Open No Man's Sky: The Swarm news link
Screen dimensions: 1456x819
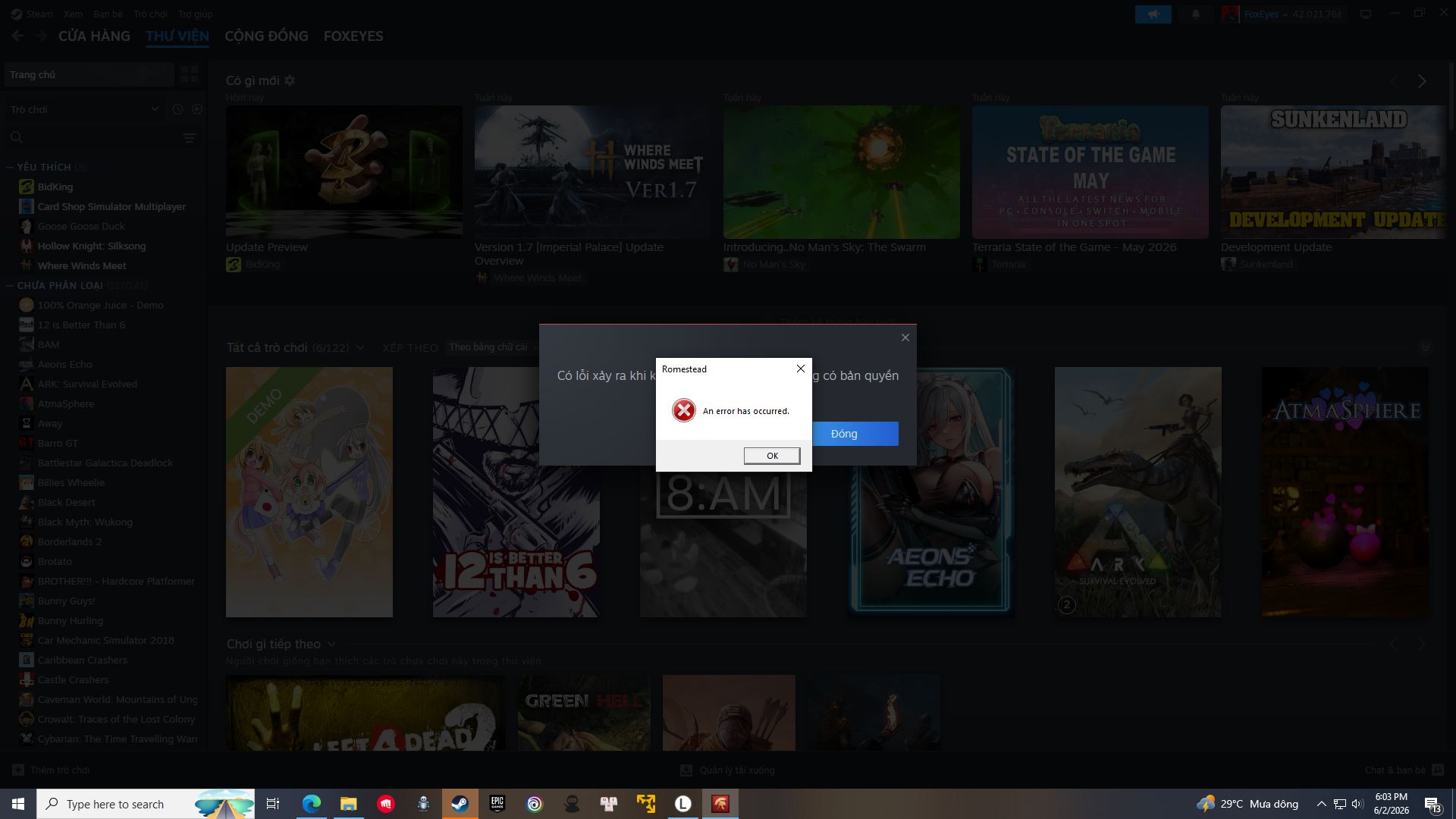(x=824, y=247)
